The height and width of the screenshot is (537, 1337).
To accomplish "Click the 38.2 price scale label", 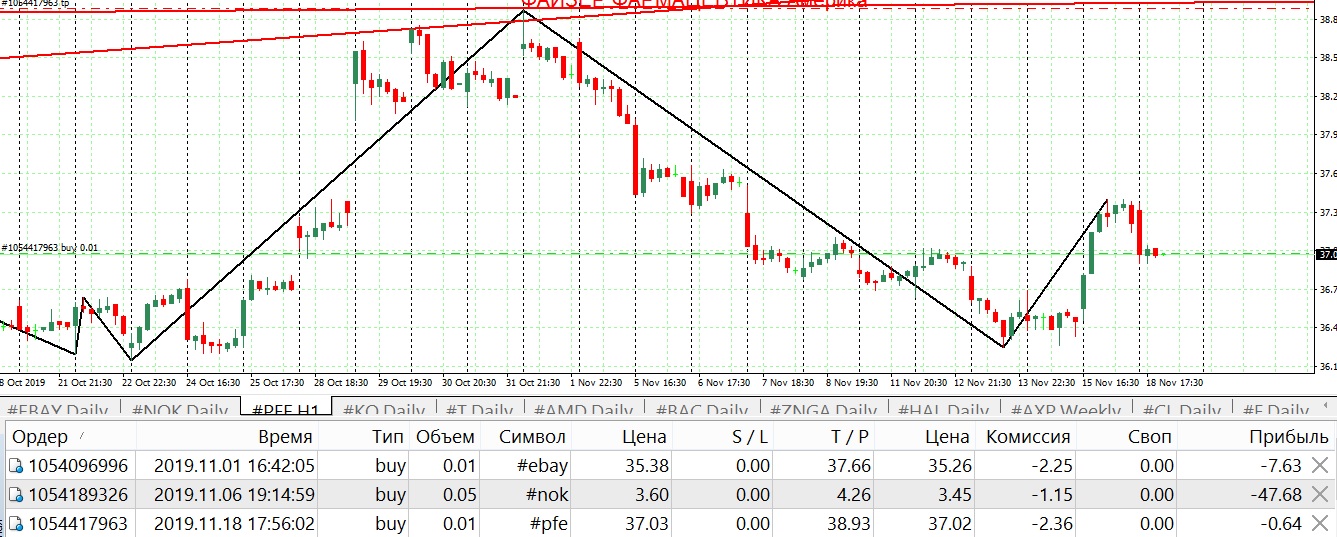I will [x=1327, y=96].
